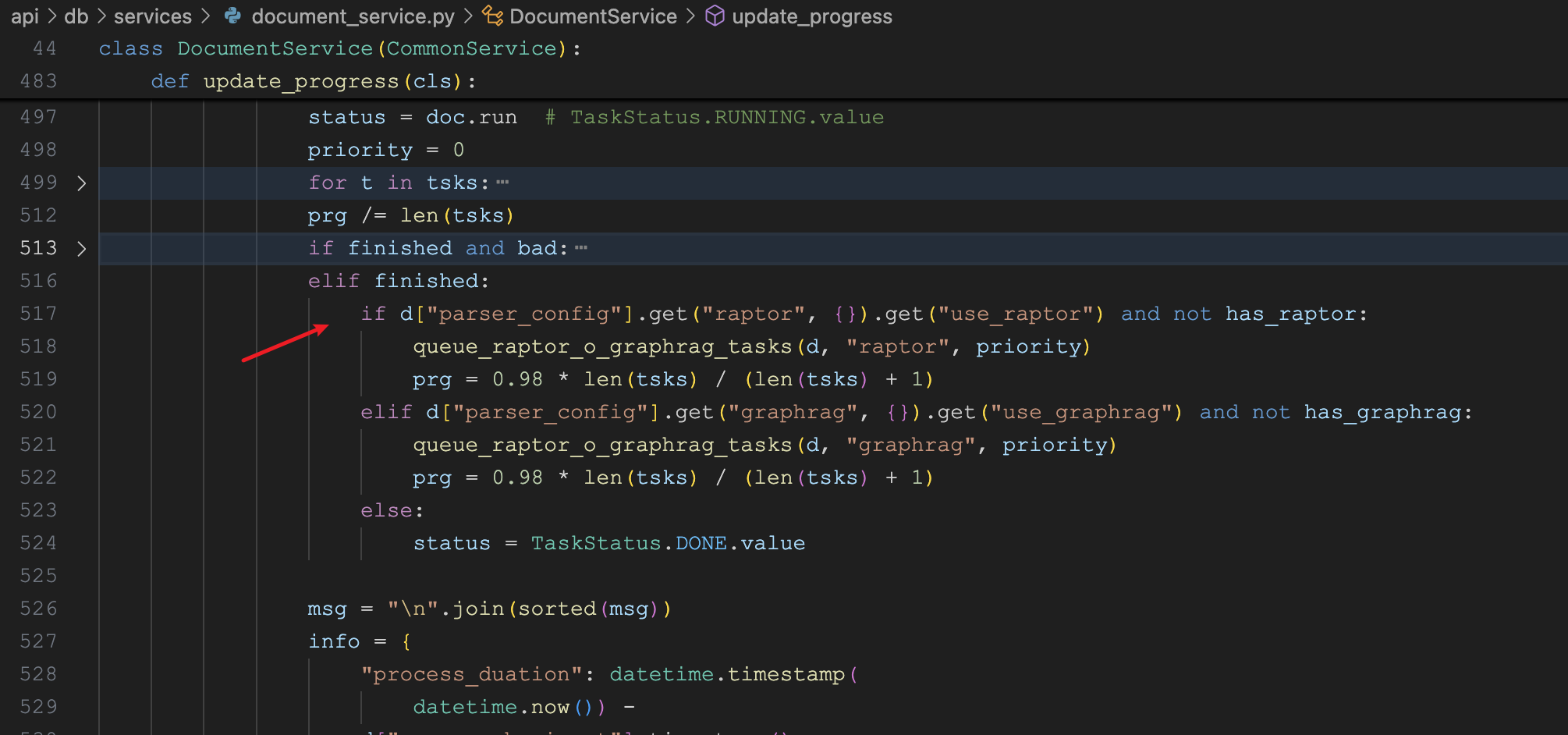Image resolution: width=1568 pixels, height=735 pixels.
Task: Click 'prg = 0.98' on line 519
Action: tap(477, 379)
